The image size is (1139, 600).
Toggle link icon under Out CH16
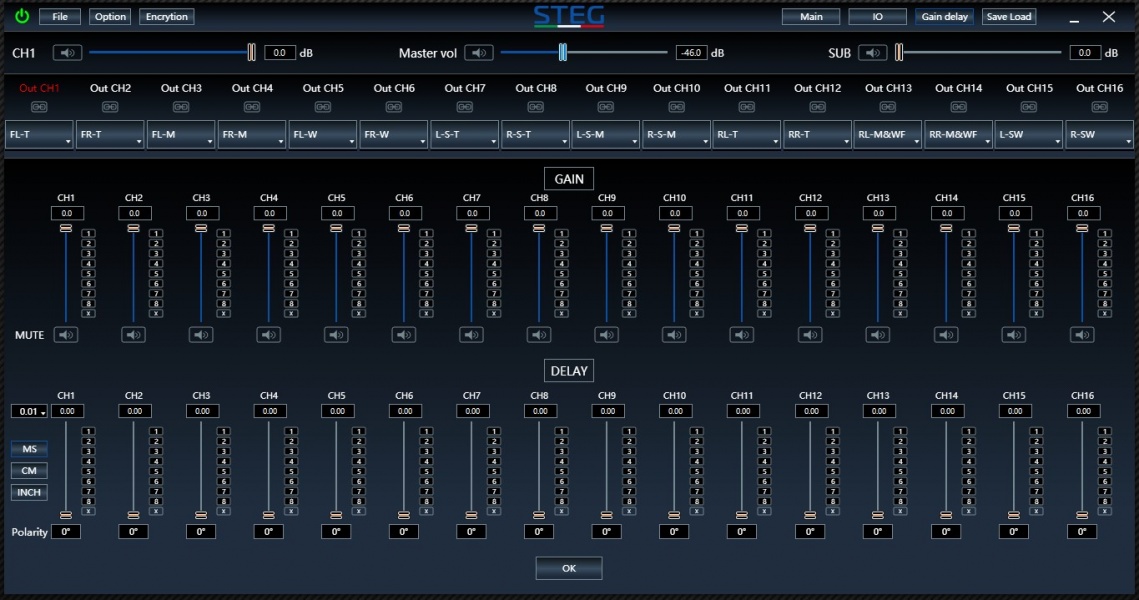(x=1100, y=107)
